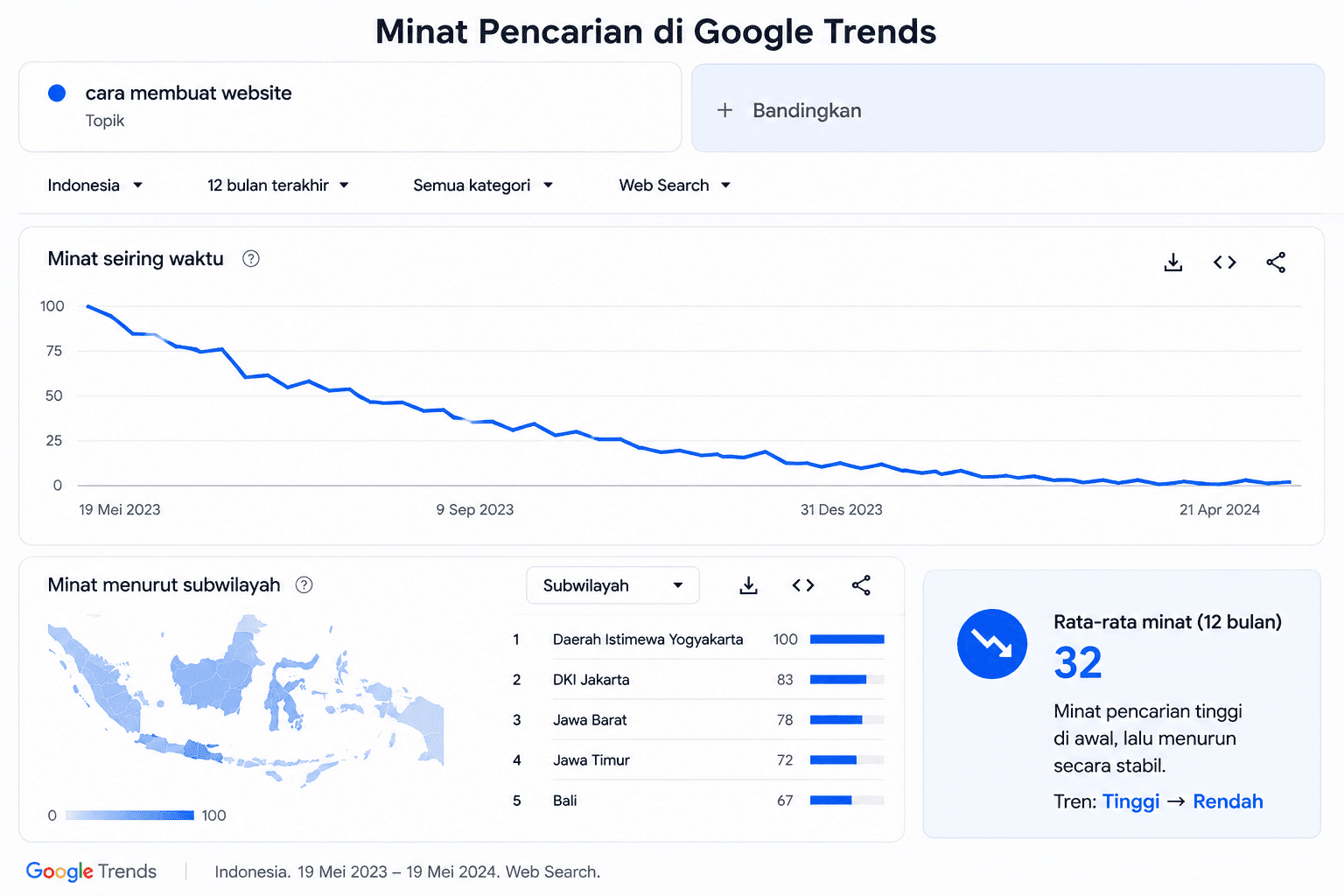The width and height of the screenshot is (1344, 896).
Task: Click the Google Trends logo
Action: point(91,871)
